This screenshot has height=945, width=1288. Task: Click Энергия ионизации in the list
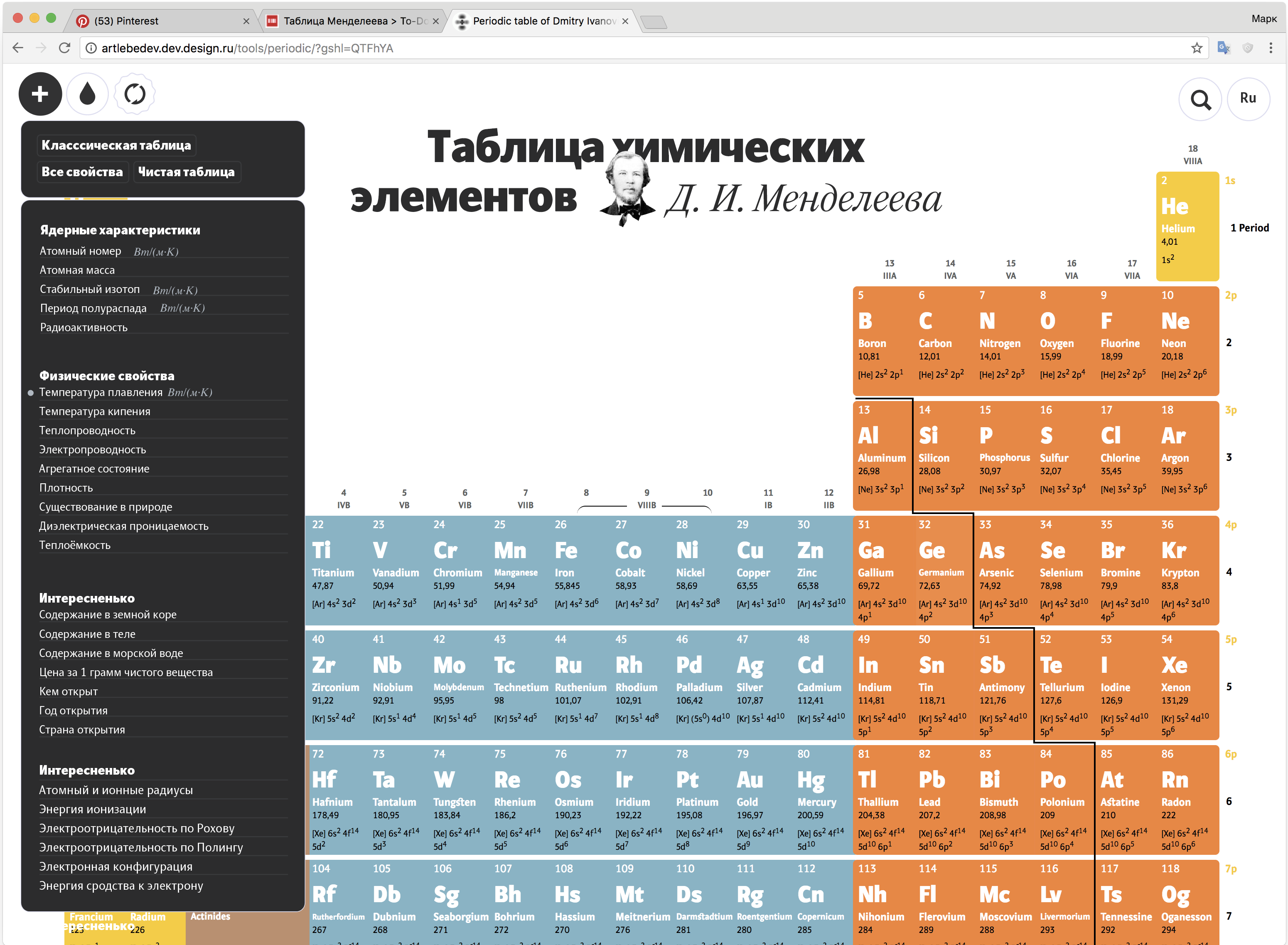coord(93,810)
